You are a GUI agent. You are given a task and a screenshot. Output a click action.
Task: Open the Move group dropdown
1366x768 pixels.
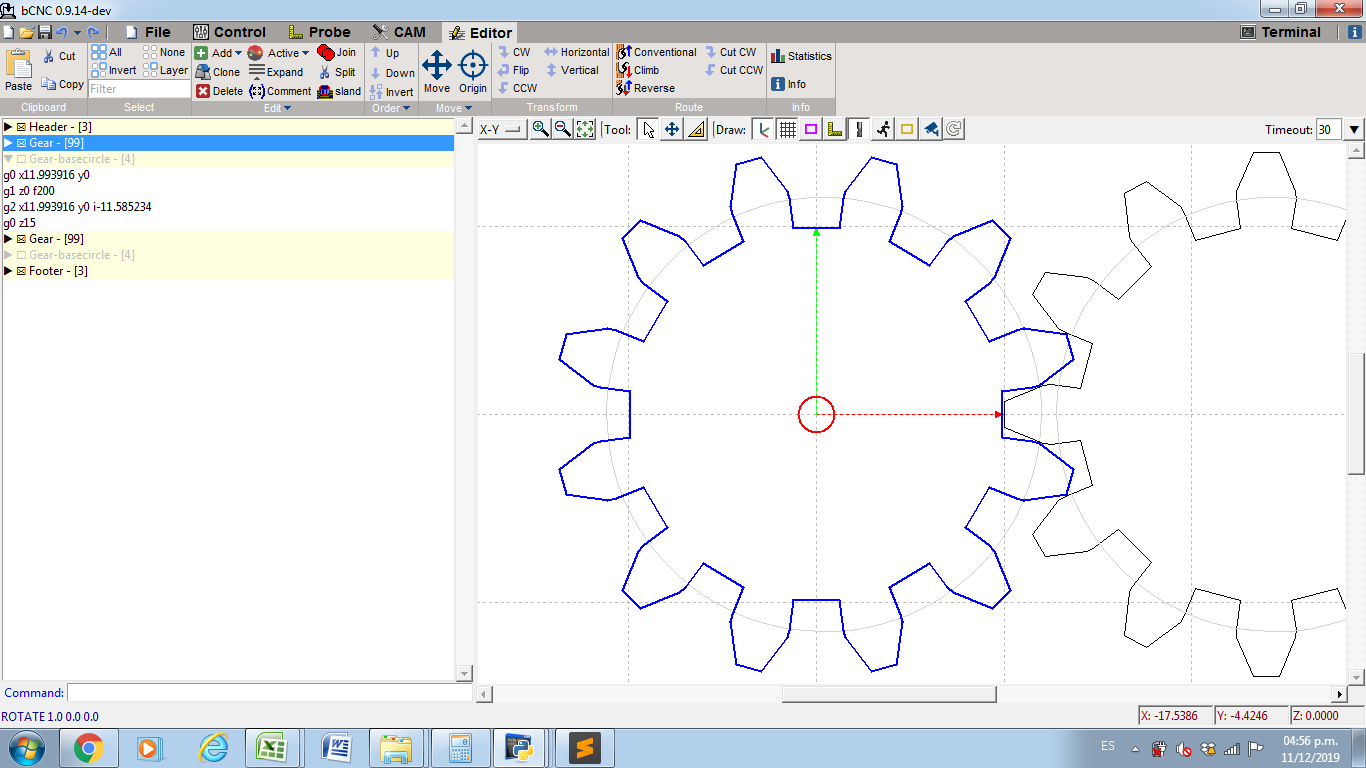tap(454, 108)
